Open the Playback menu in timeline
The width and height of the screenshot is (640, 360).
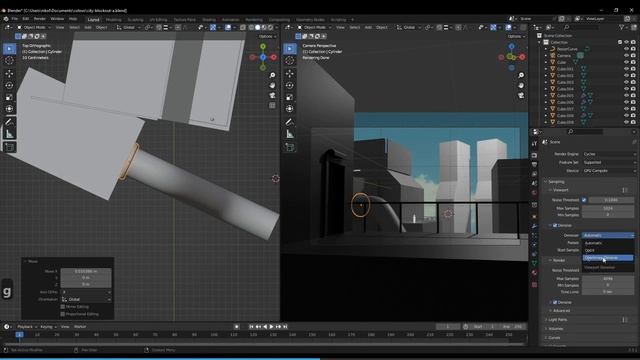point(27,327)
